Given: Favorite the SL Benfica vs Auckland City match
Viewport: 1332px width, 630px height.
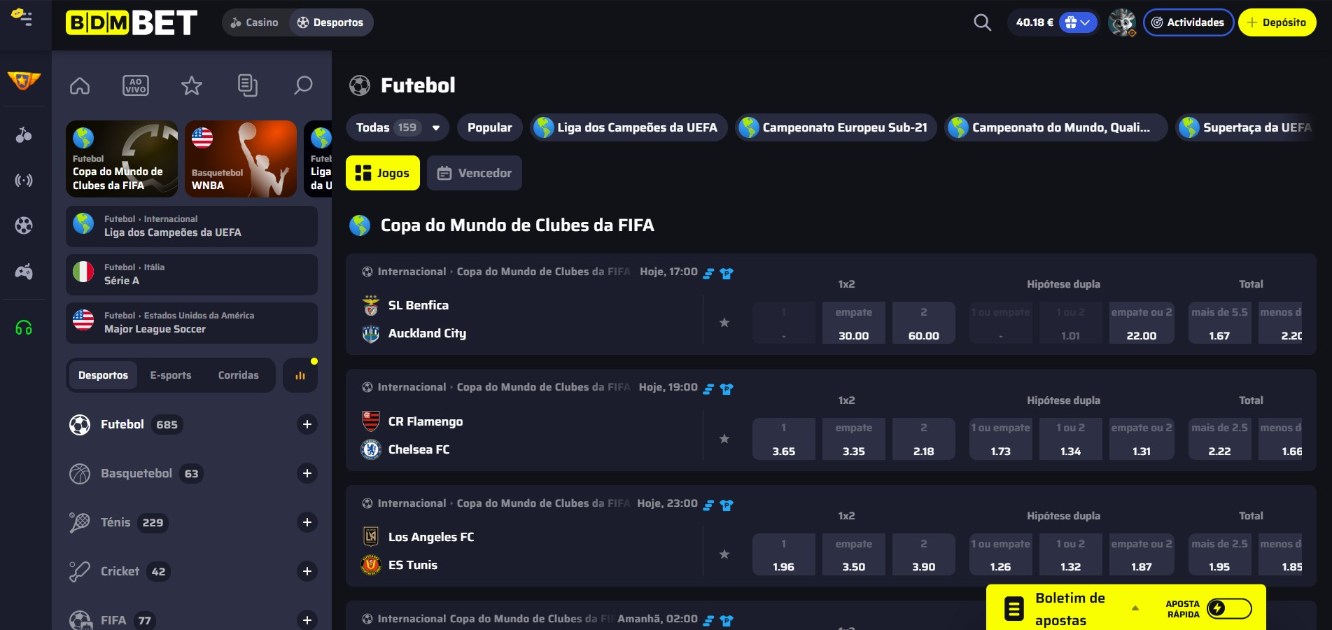Looking at the screenshot, I should tap(723, 322).
